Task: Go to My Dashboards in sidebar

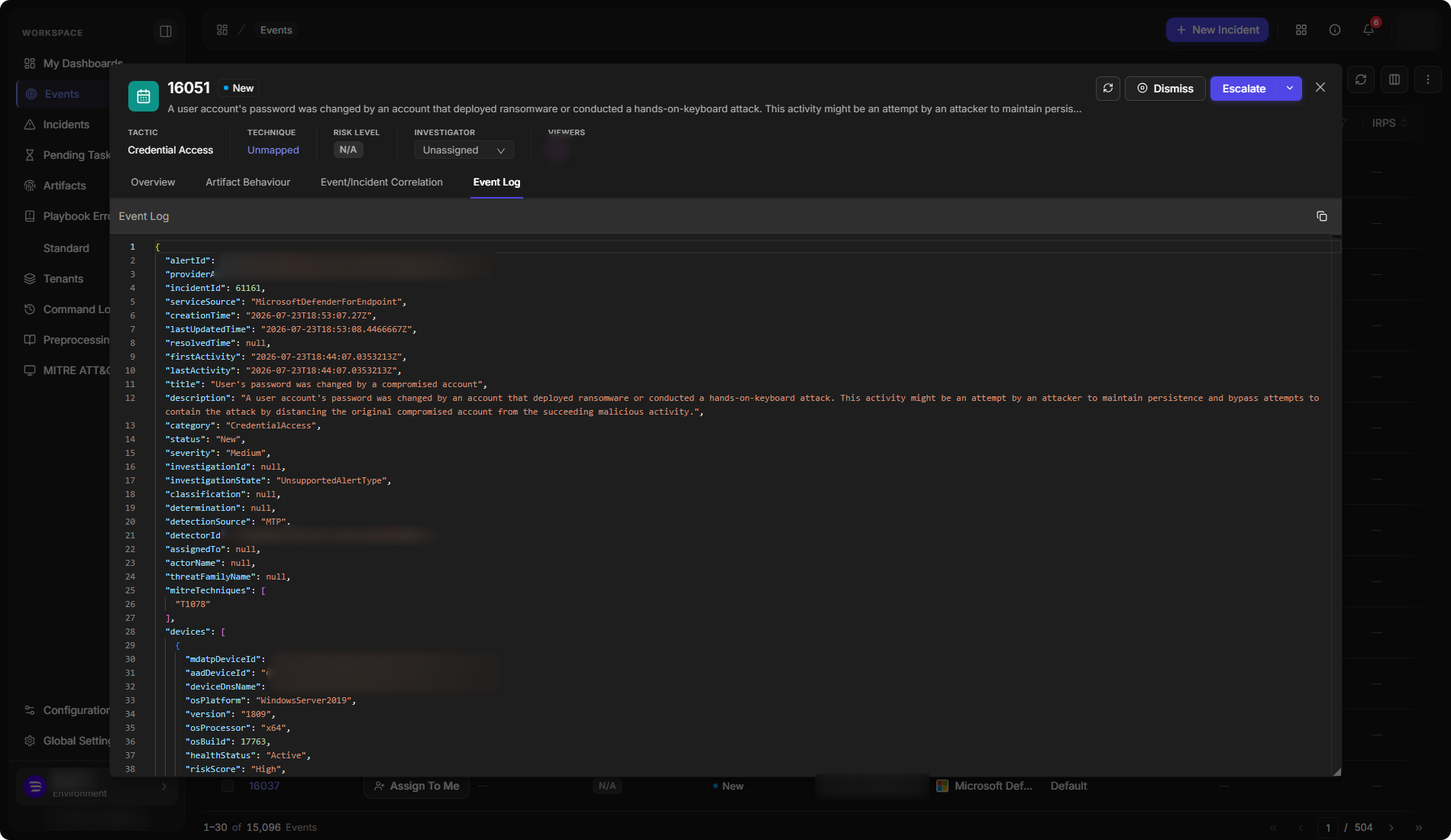Action: [x=73, y=63]
